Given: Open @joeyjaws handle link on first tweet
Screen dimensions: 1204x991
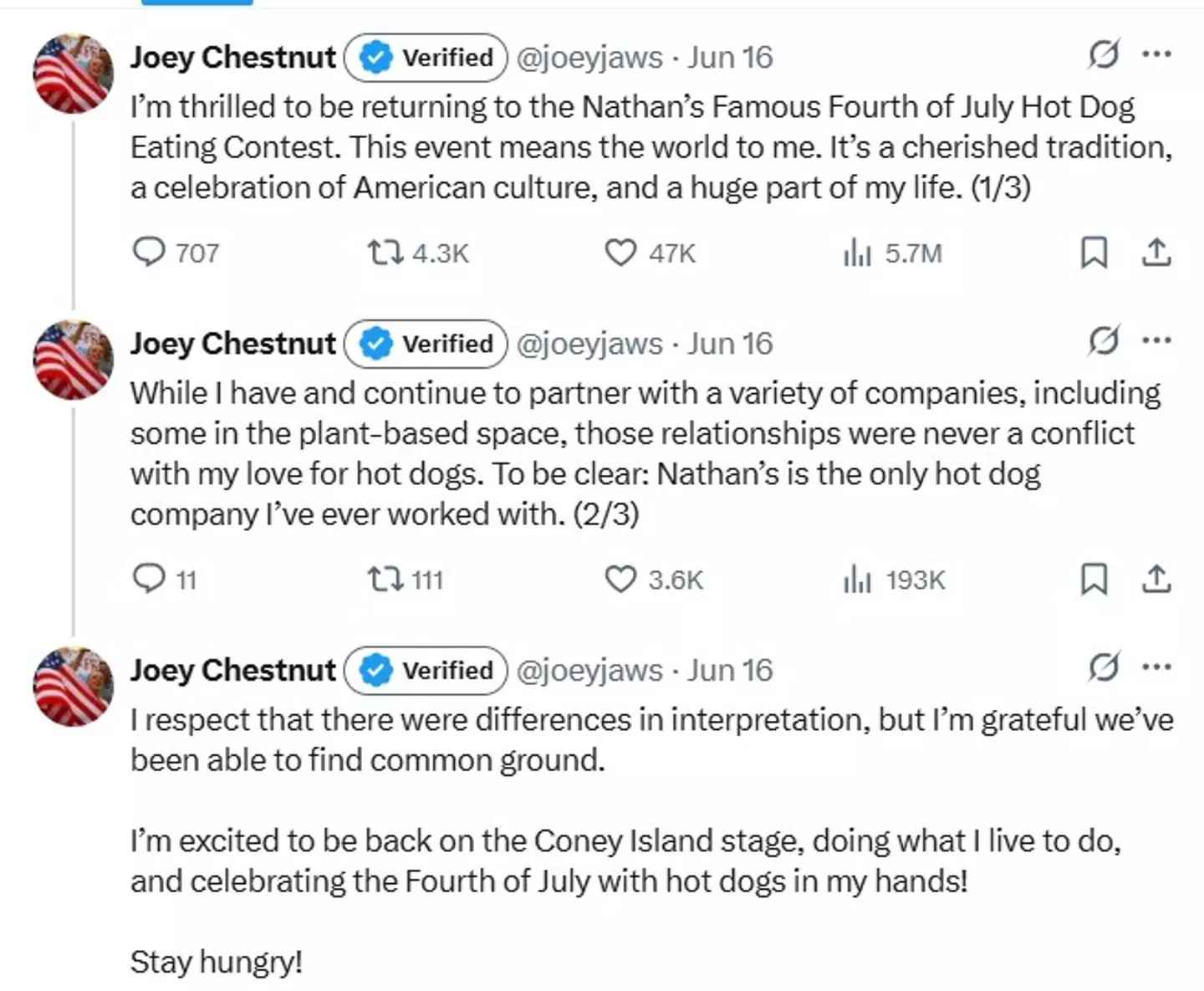Looking at the screenshot, I should [589, 58].
